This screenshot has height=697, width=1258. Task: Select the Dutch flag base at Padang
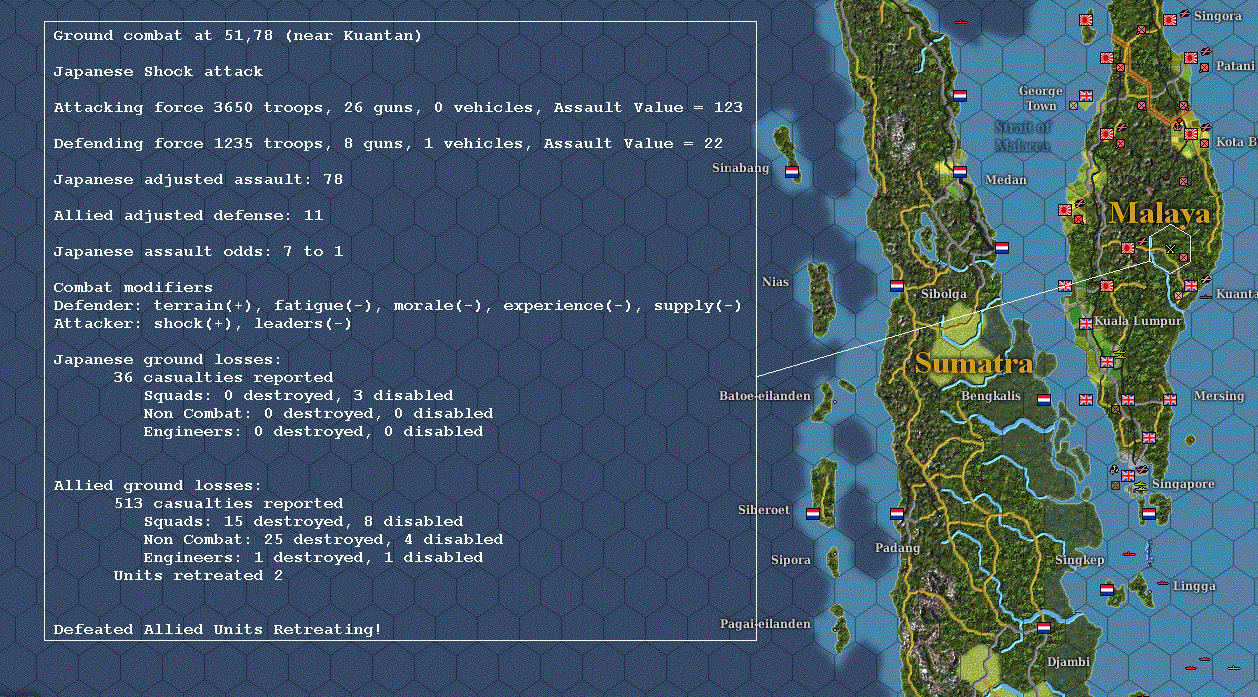coord(896,514)
